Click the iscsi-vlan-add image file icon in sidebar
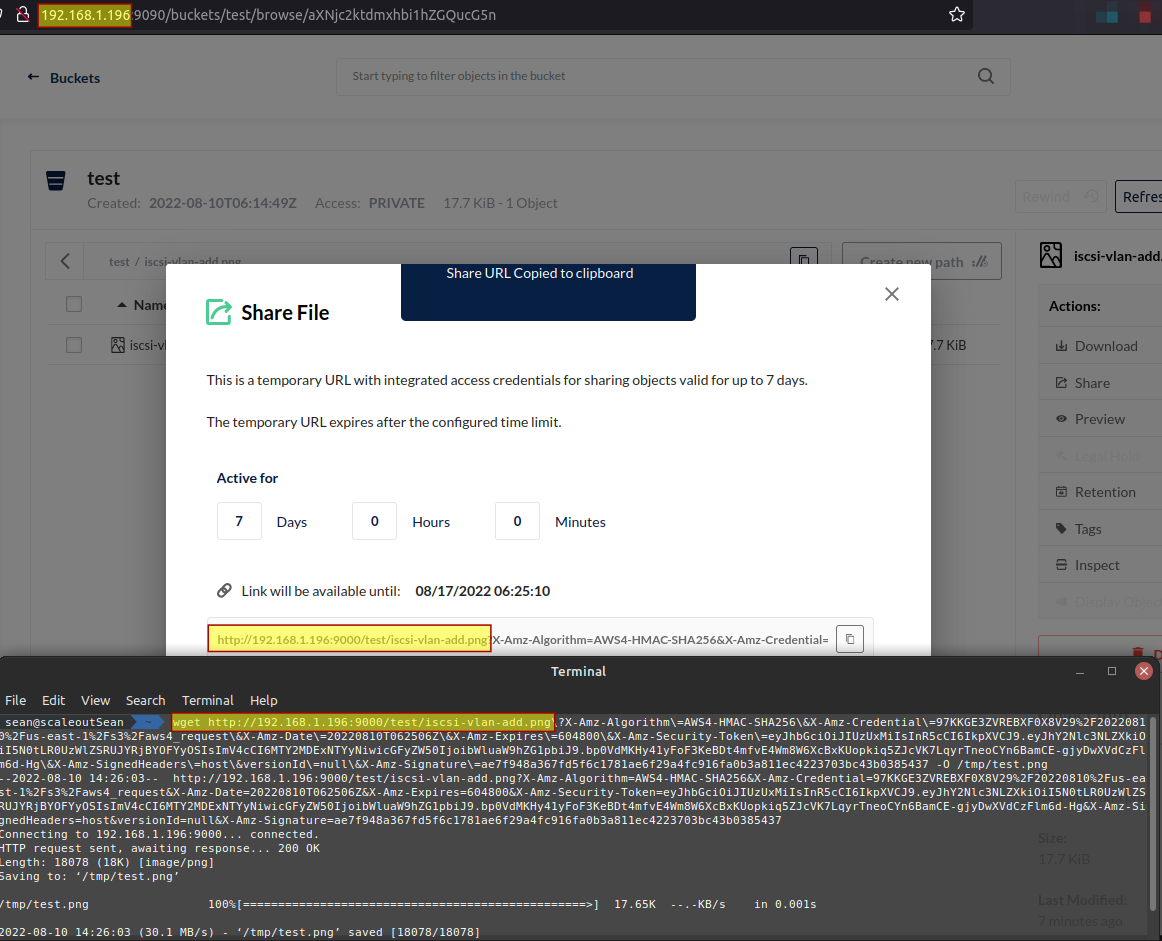 click(x=1051, y=256)
